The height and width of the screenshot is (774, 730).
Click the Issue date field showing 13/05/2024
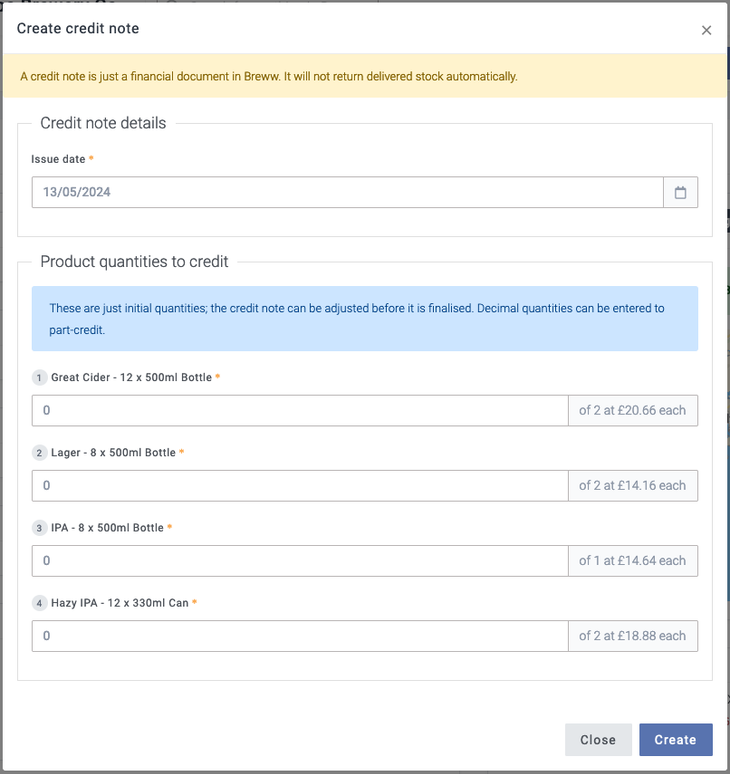coord(347,192)
